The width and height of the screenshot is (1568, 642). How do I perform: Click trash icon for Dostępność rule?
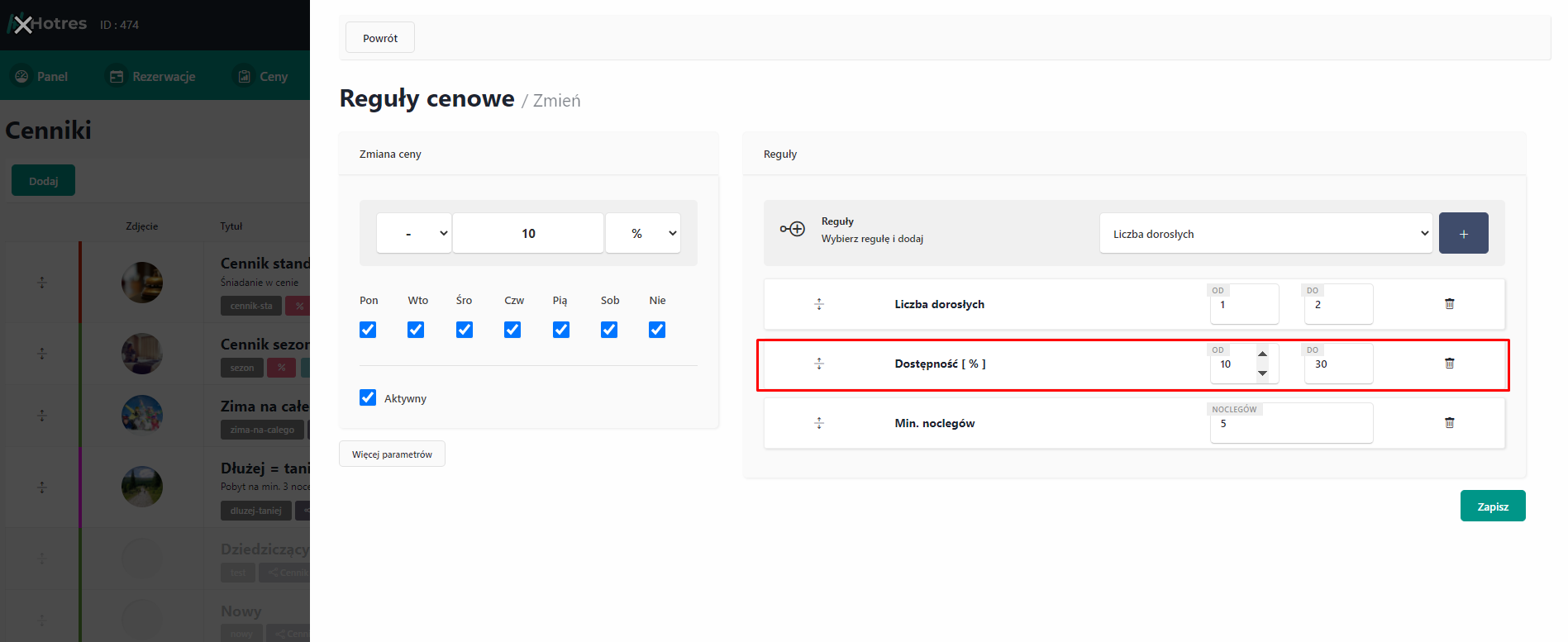tap(1449, 364)
